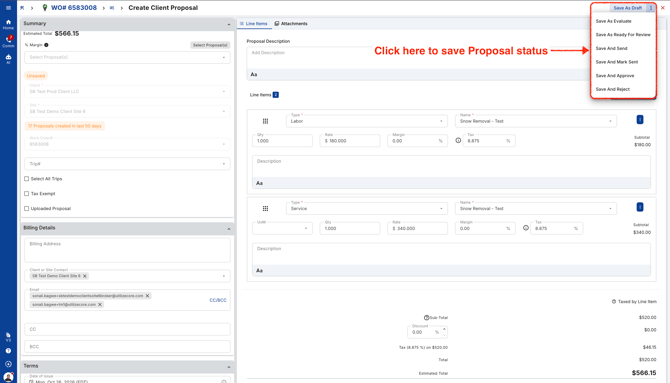Click the Billing Address field
This screenshot has width=670, height=383.
(127, 250)
